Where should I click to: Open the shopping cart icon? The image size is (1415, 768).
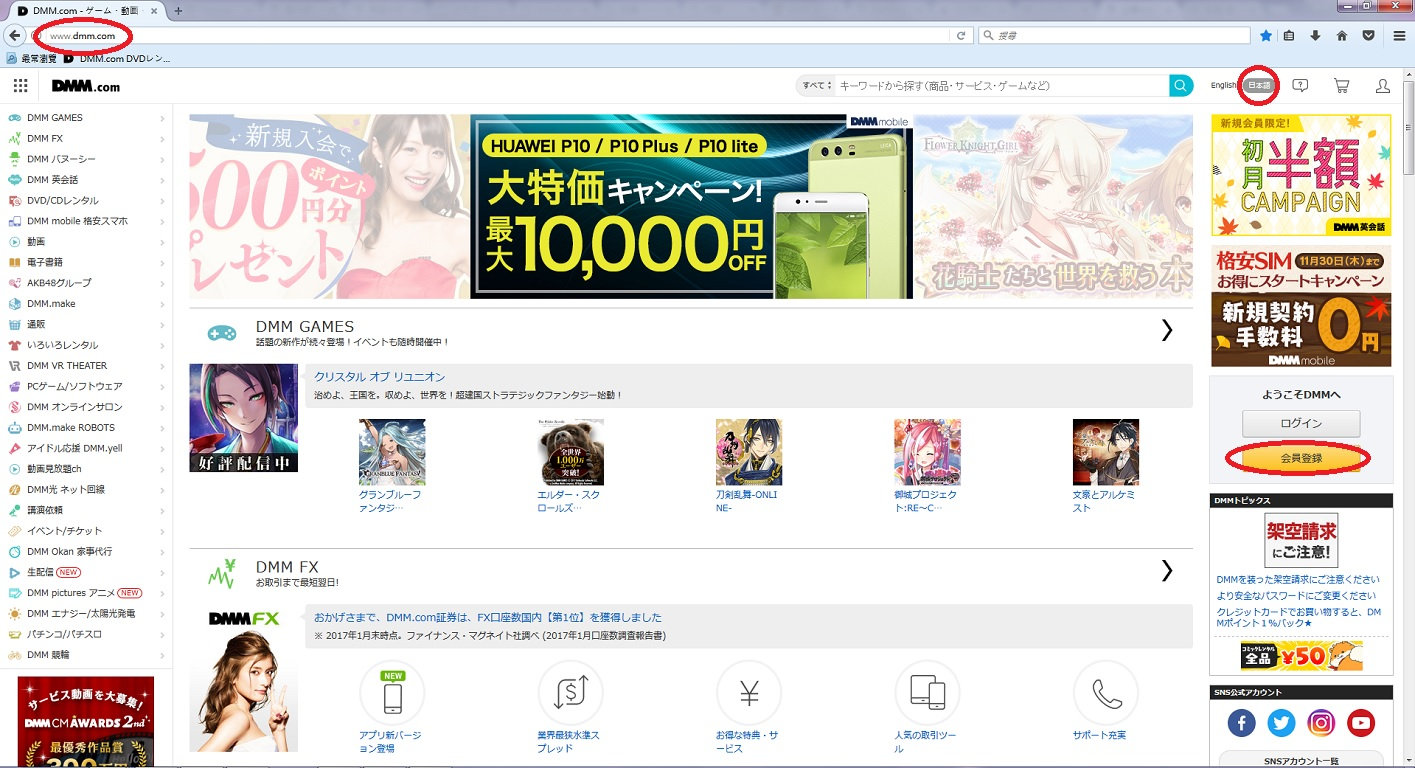click(x=1342, y=86)
